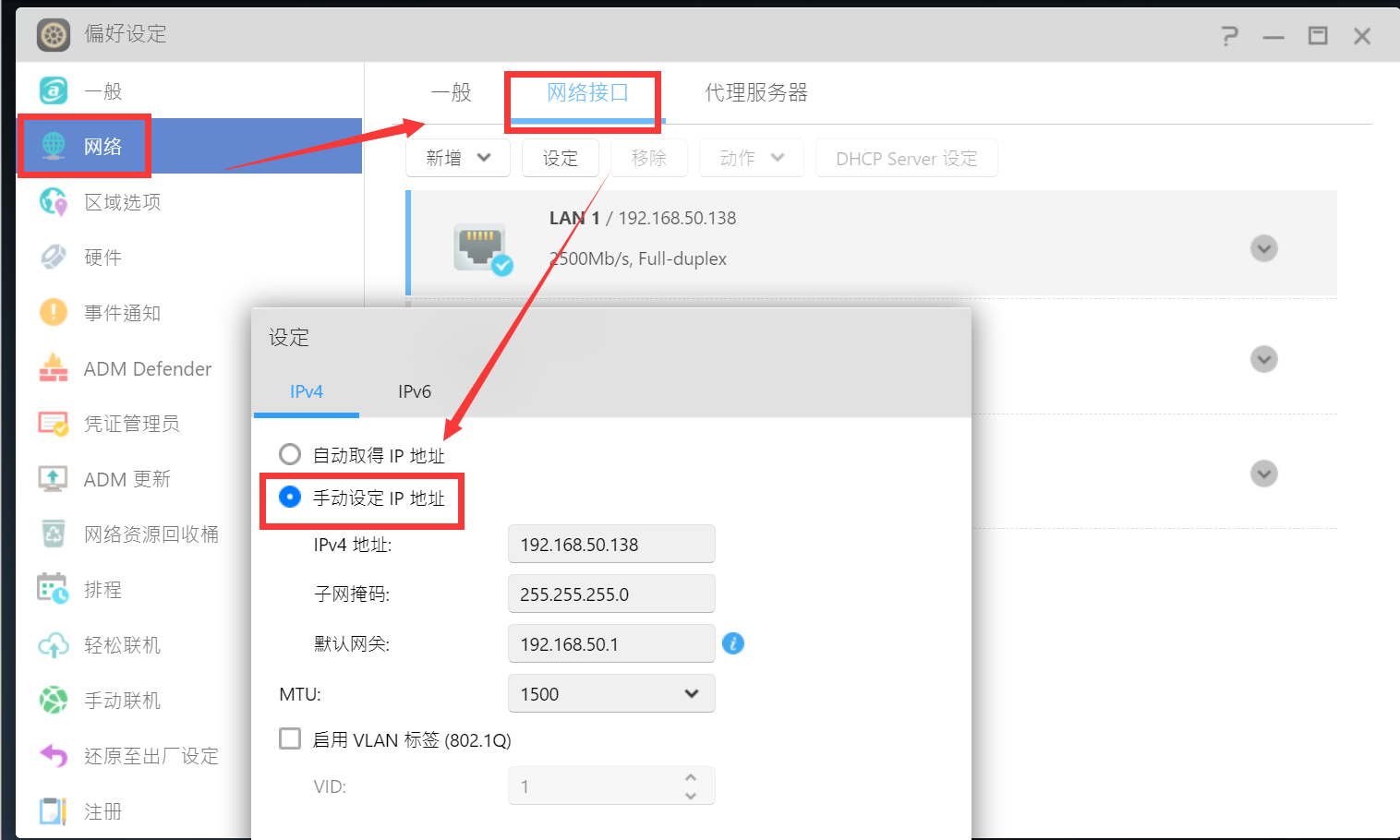This screenshot has width=1400, height=840.
Task: Open 轻松联机 in the sidebar
Action: (123, 645)
